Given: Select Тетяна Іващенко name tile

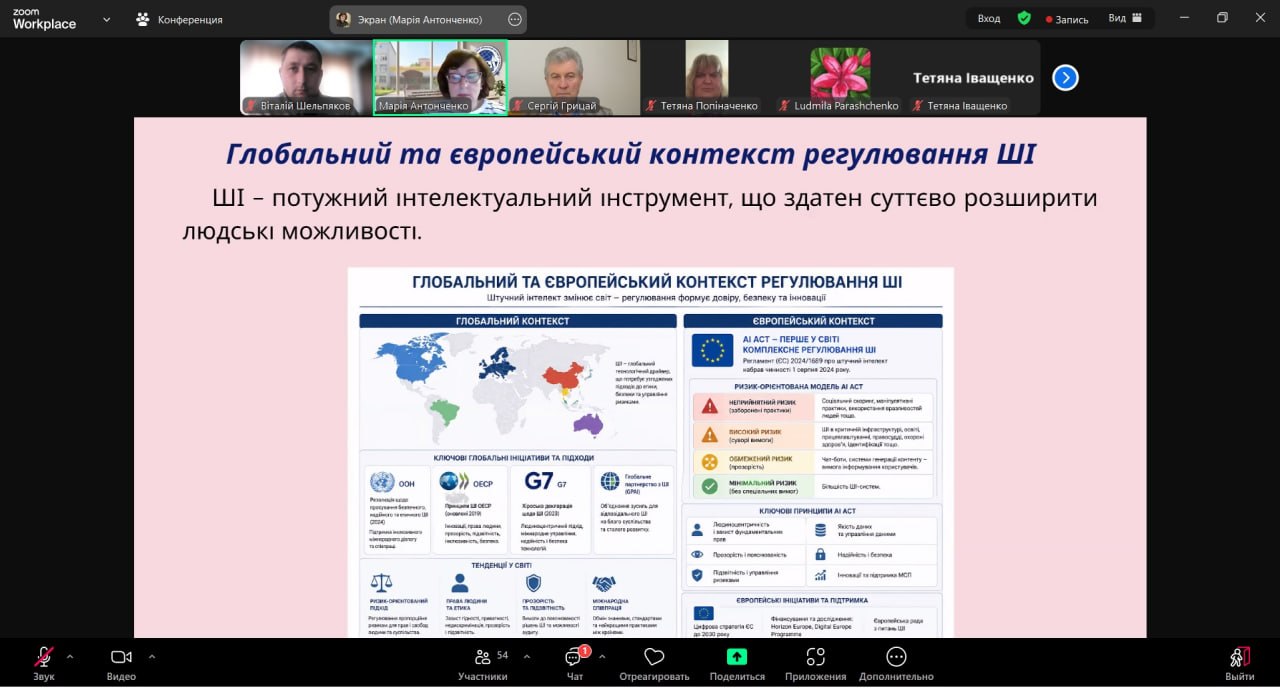Looking at the screenshot, I should (x=973, y=77).
